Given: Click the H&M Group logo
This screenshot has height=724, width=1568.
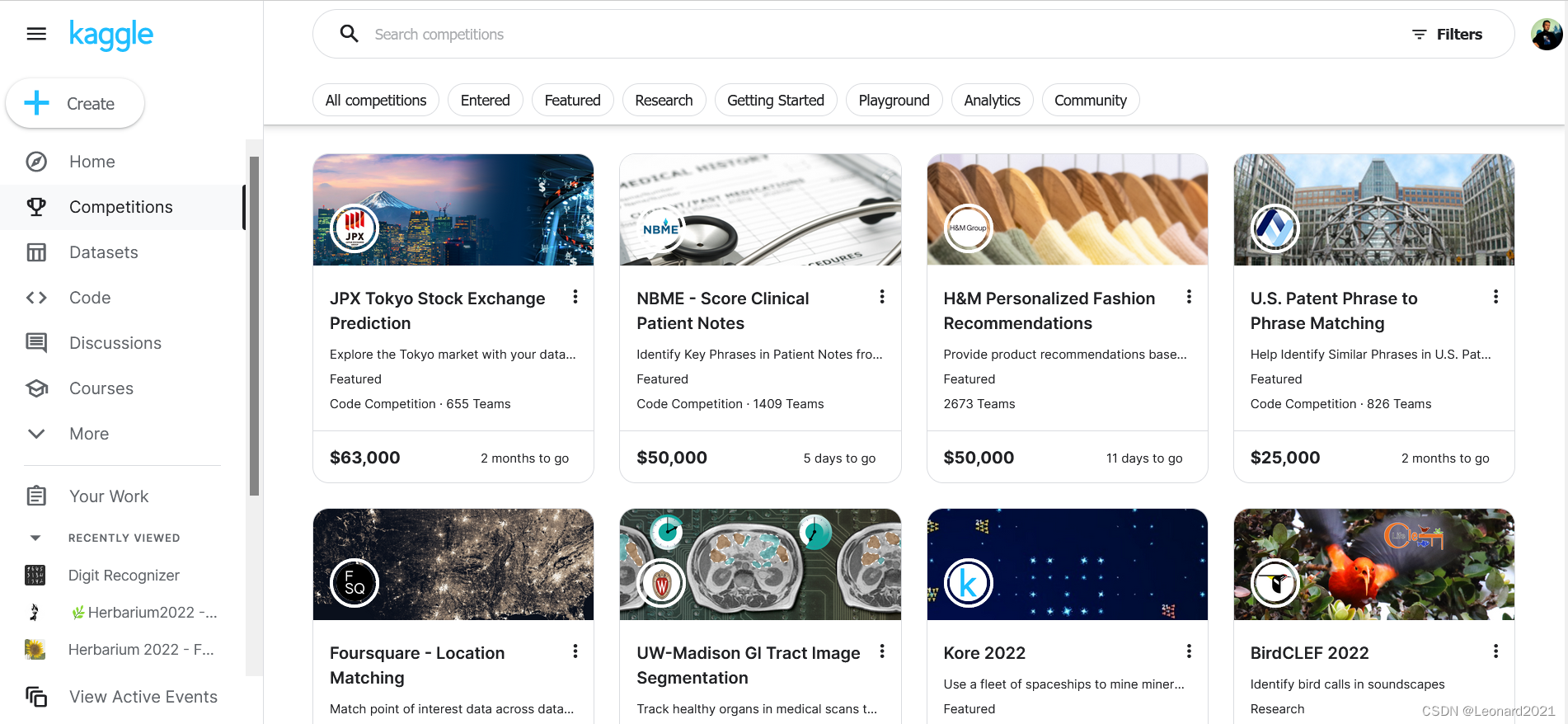Looking at the screenshot, I should pyautogui.click(x=968, y=228).
